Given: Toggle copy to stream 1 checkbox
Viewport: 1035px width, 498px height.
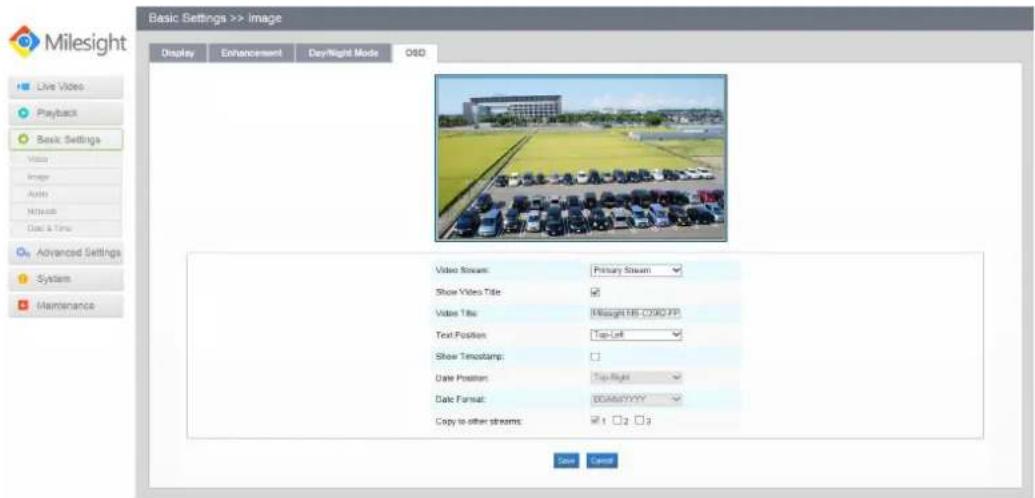Looking at the screenshot, I should click(595, 420).
